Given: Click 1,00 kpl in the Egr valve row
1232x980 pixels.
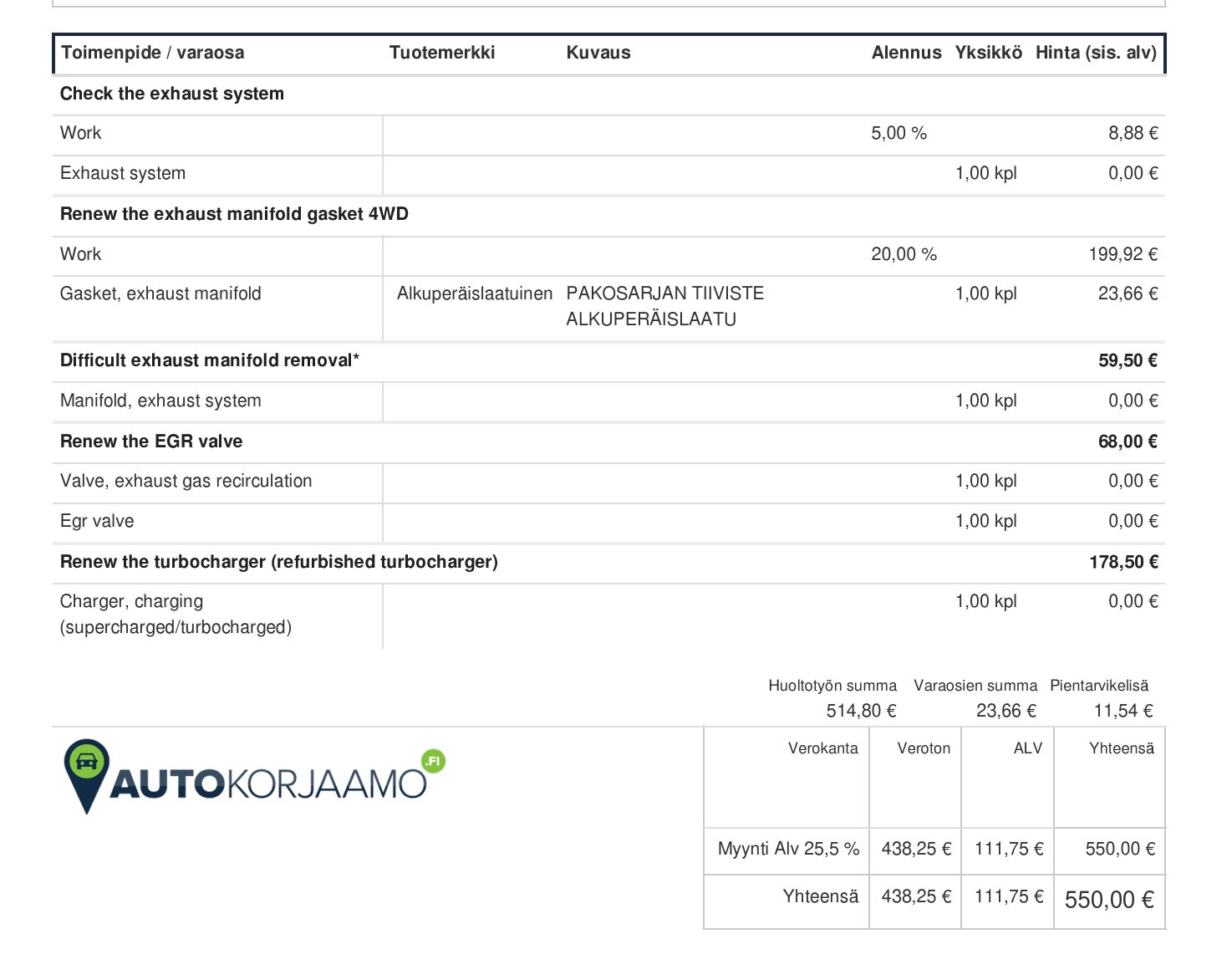Looking at the screenshot, I should (985, 521).
